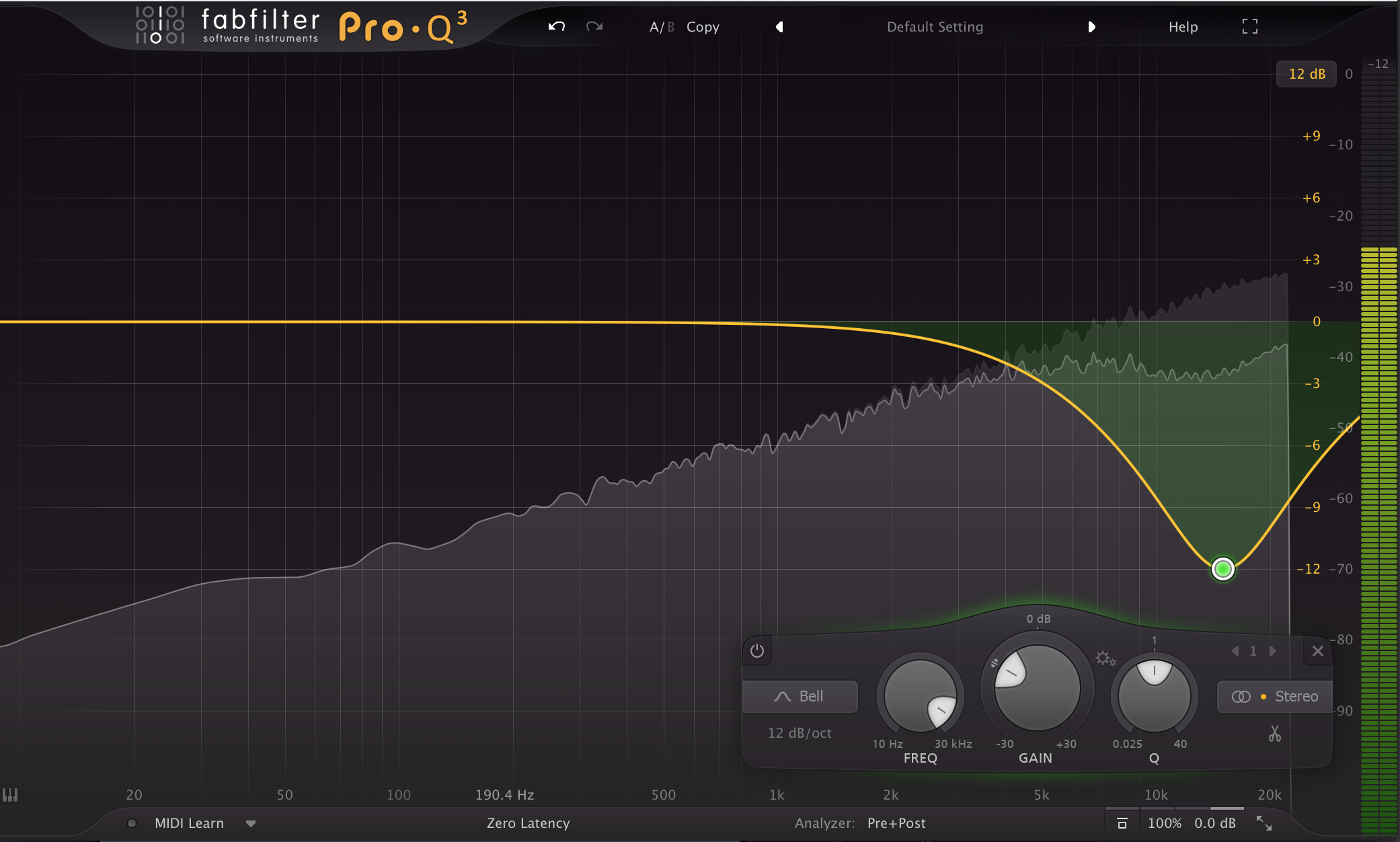
Task: Delete the band with the X button
Action: tap(1318, 651)
